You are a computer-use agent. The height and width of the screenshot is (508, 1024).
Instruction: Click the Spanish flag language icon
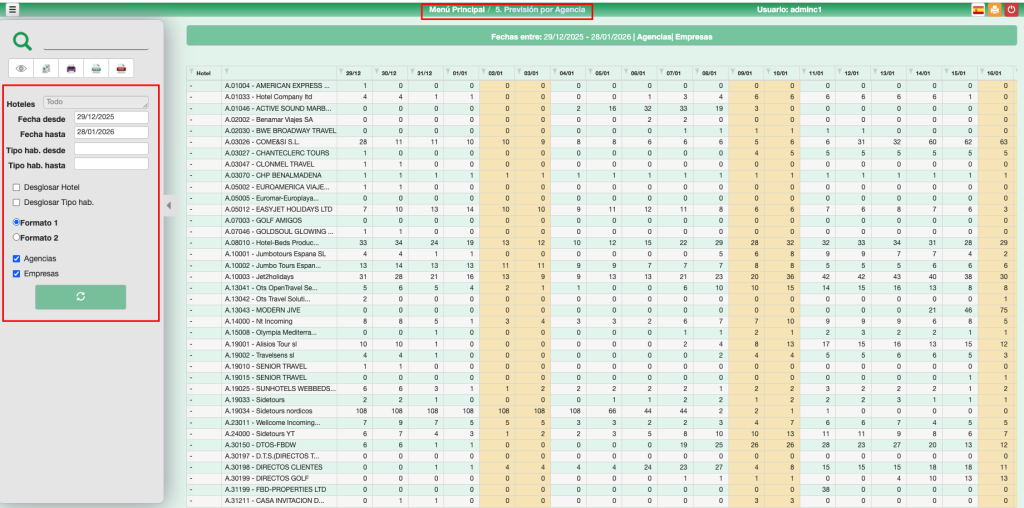coord(977,10)
